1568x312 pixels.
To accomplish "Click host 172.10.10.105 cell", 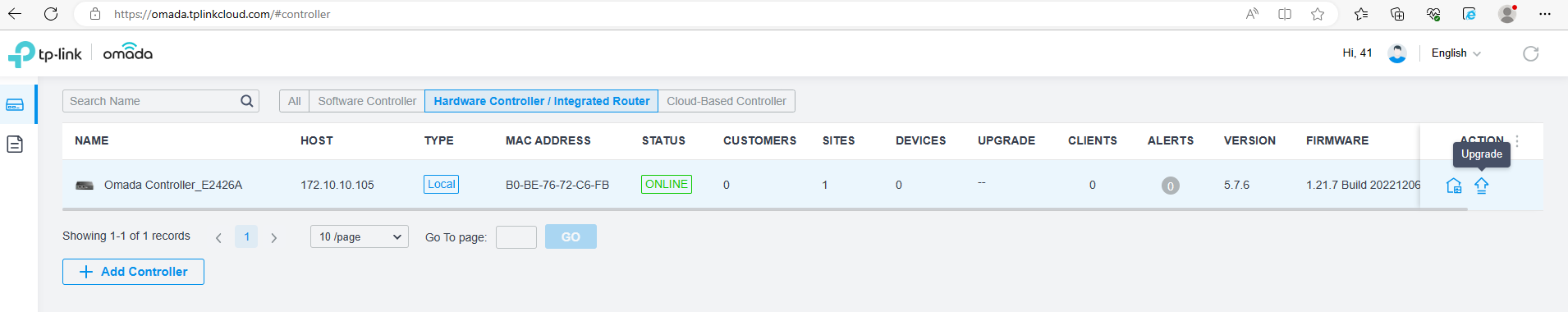I will [x=337, y=185].
